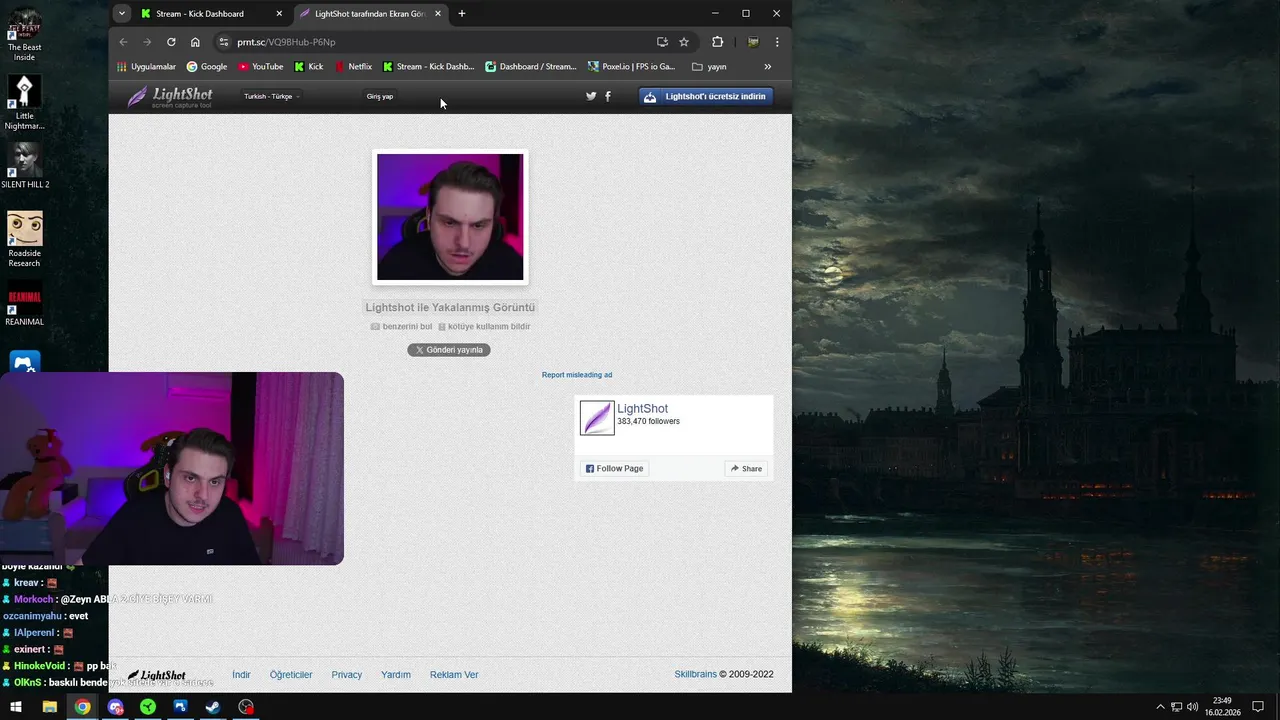Launch SILENT HILL 2 desktop icon

[x=25, y=165]
